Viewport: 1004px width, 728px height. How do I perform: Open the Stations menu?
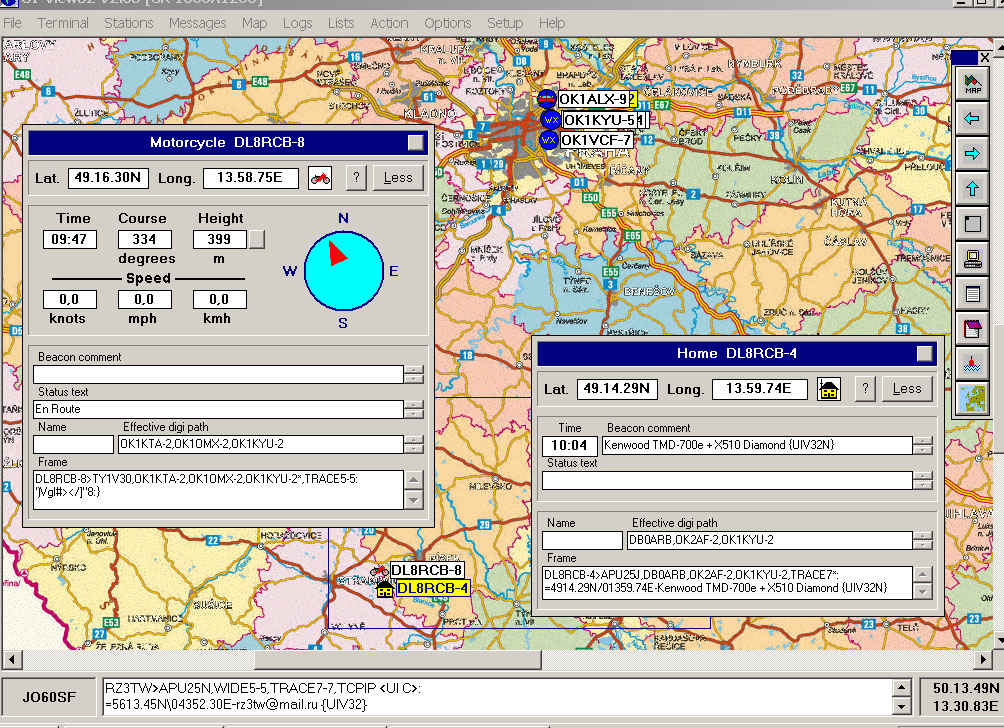[129, 23]
